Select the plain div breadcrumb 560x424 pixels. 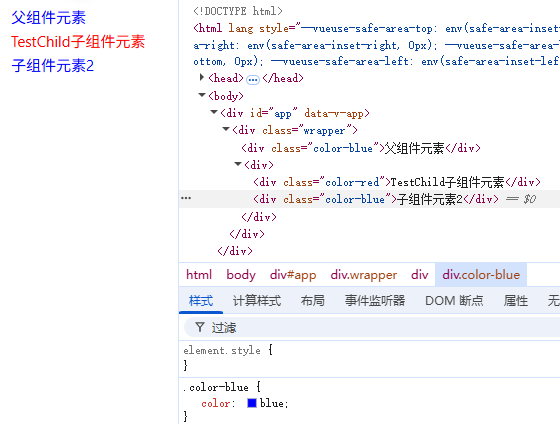coord(420,275)
